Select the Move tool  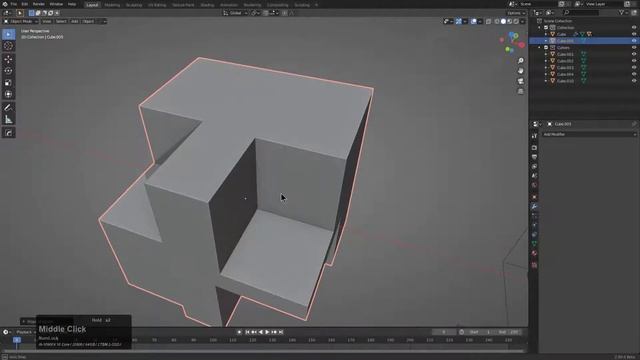(x=8, y=59)
